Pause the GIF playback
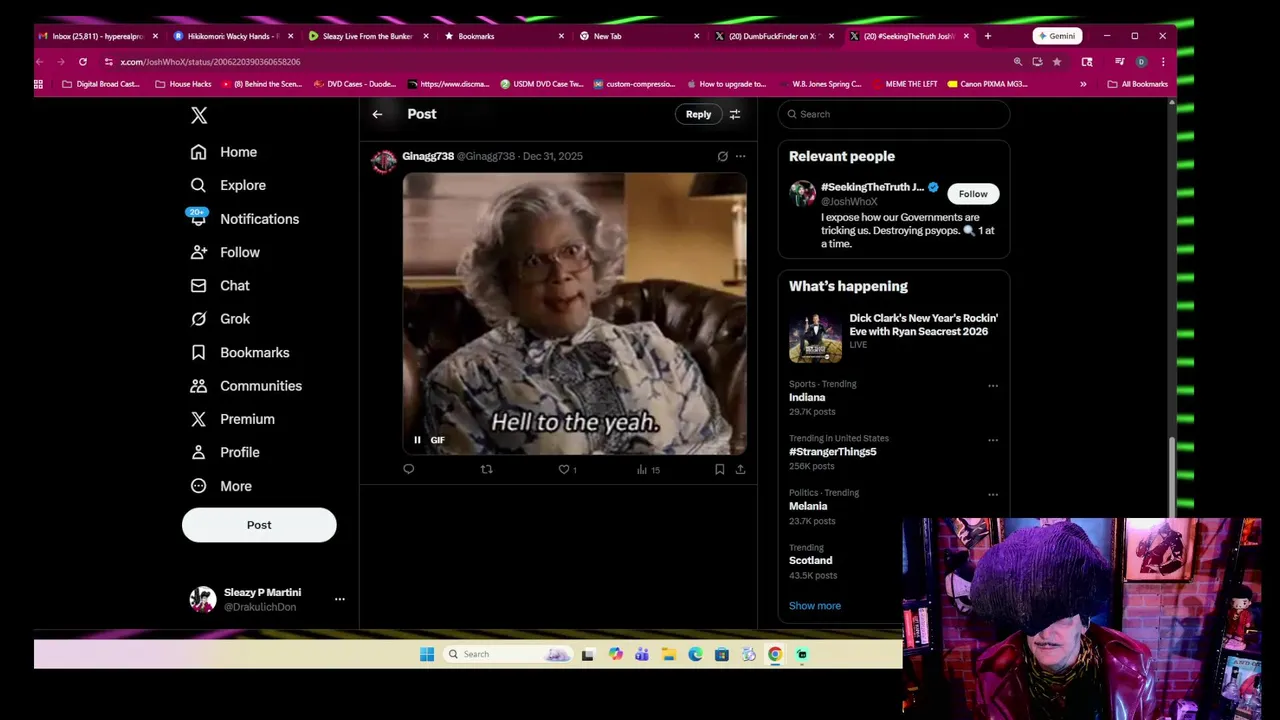Viewport: 1280px width, 720px height. pos(417,440)
